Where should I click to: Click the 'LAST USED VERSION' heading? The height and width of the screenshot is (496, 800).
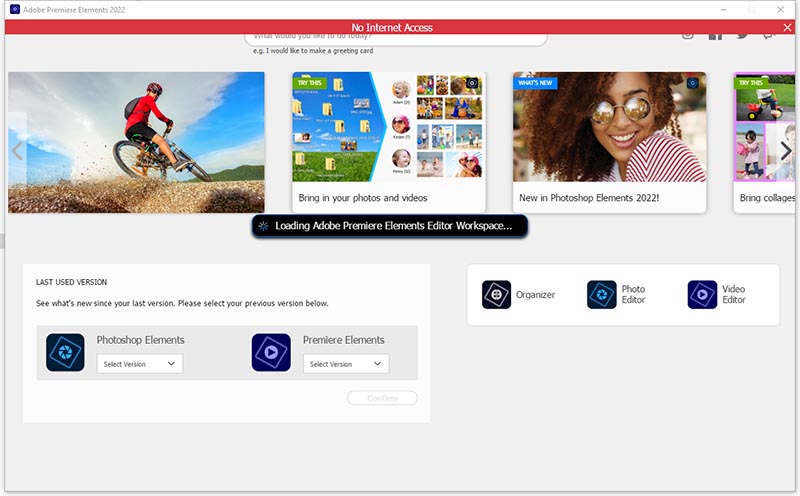[71, 282]
